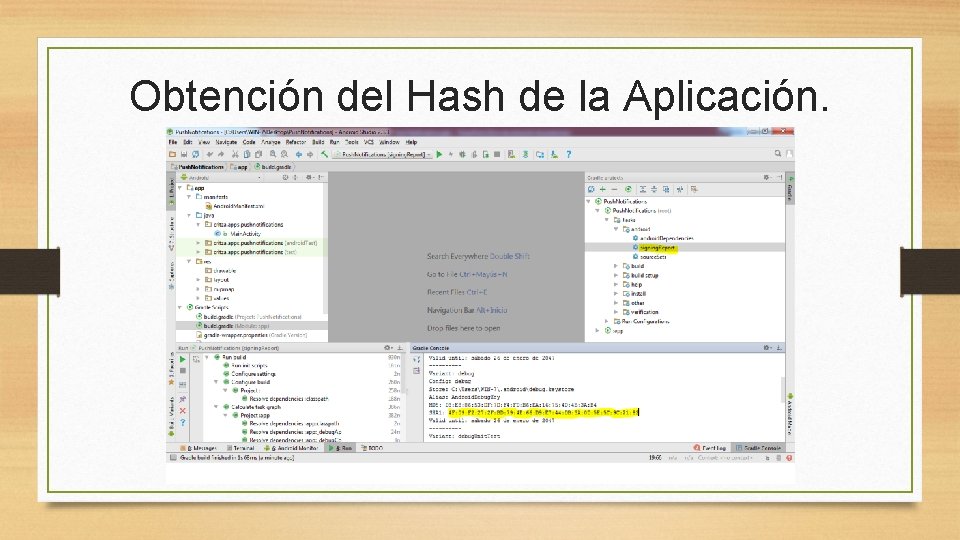Click the Gradle Console vertical scrollbar
This screenshot has width=960, height=540.
782,389
